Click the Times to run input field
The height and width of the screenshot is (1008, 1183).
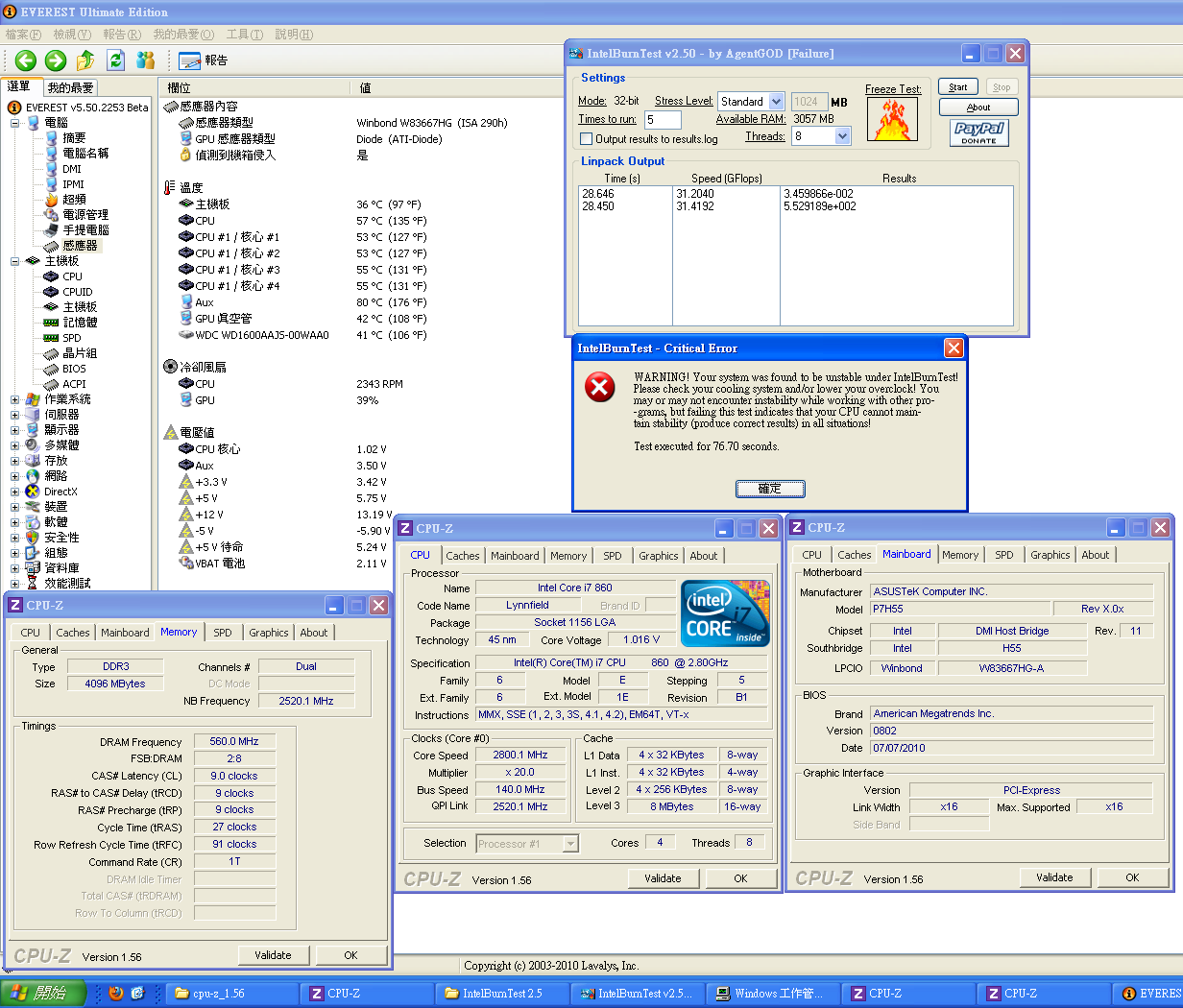[662, 120]
